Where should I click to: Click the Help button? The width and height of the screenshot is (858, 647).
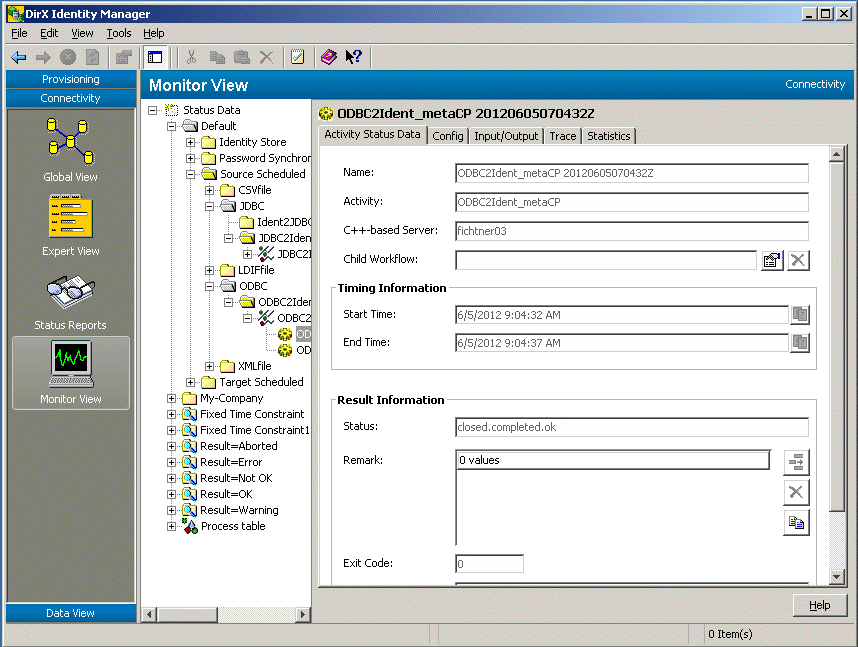pyautogui.click(x=819, y=605)
